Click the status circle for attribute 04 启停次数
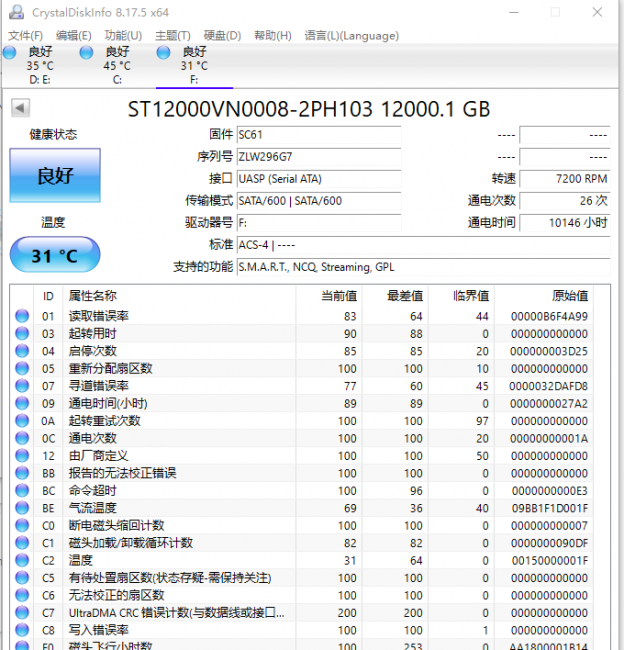Screen dimensions: 624x650 (22, 351)
